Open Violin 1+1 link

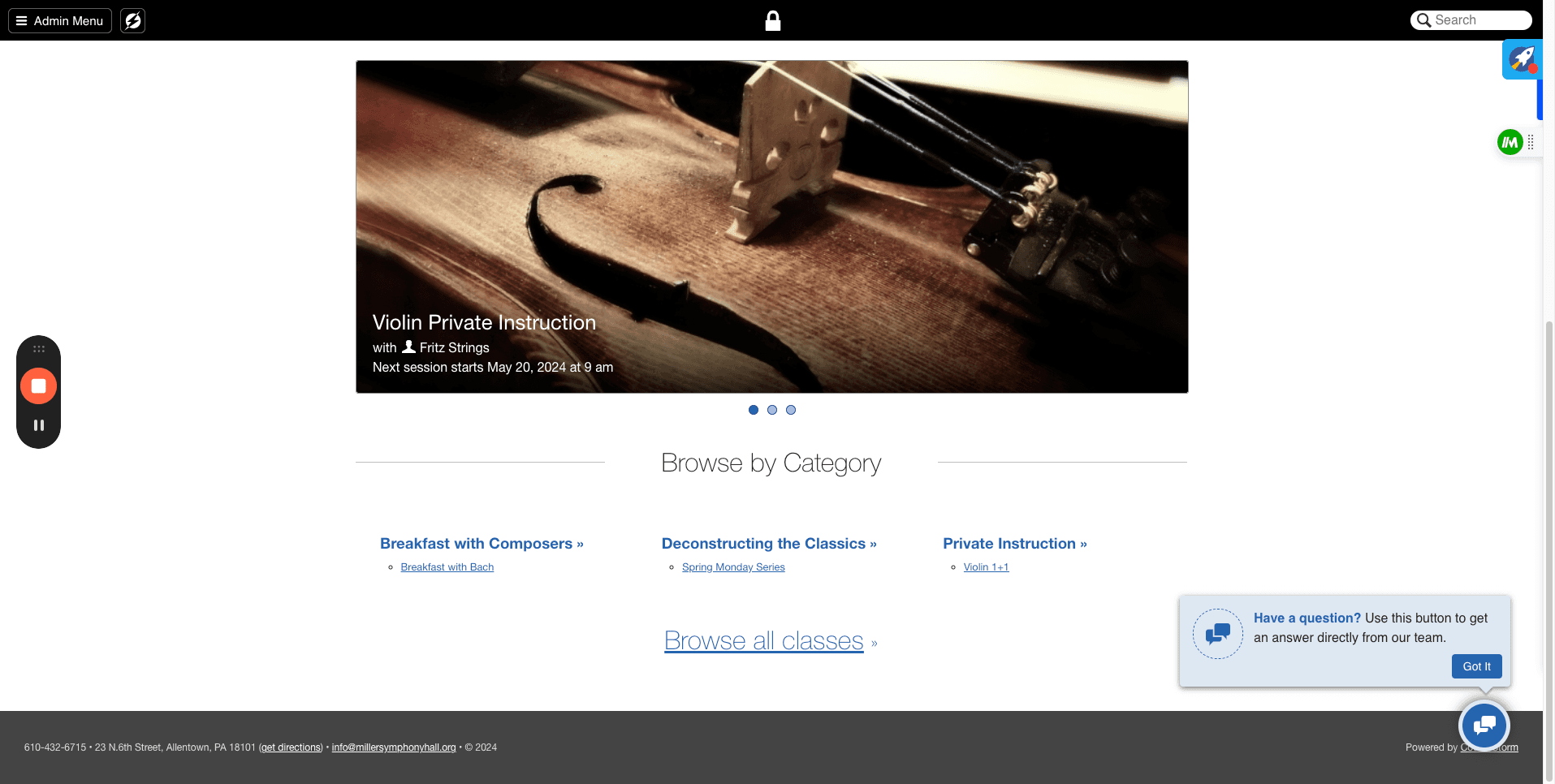click(986, 567)
